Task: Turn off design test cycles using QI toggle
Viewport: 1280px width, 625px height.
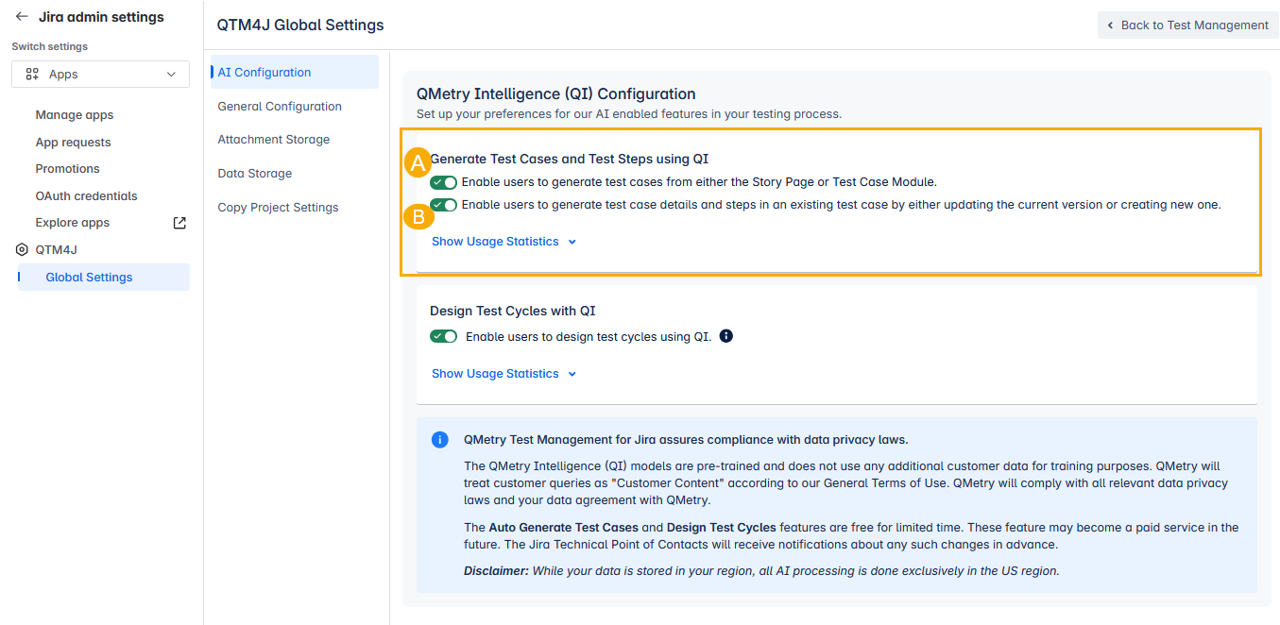Action: pos(443,337)
